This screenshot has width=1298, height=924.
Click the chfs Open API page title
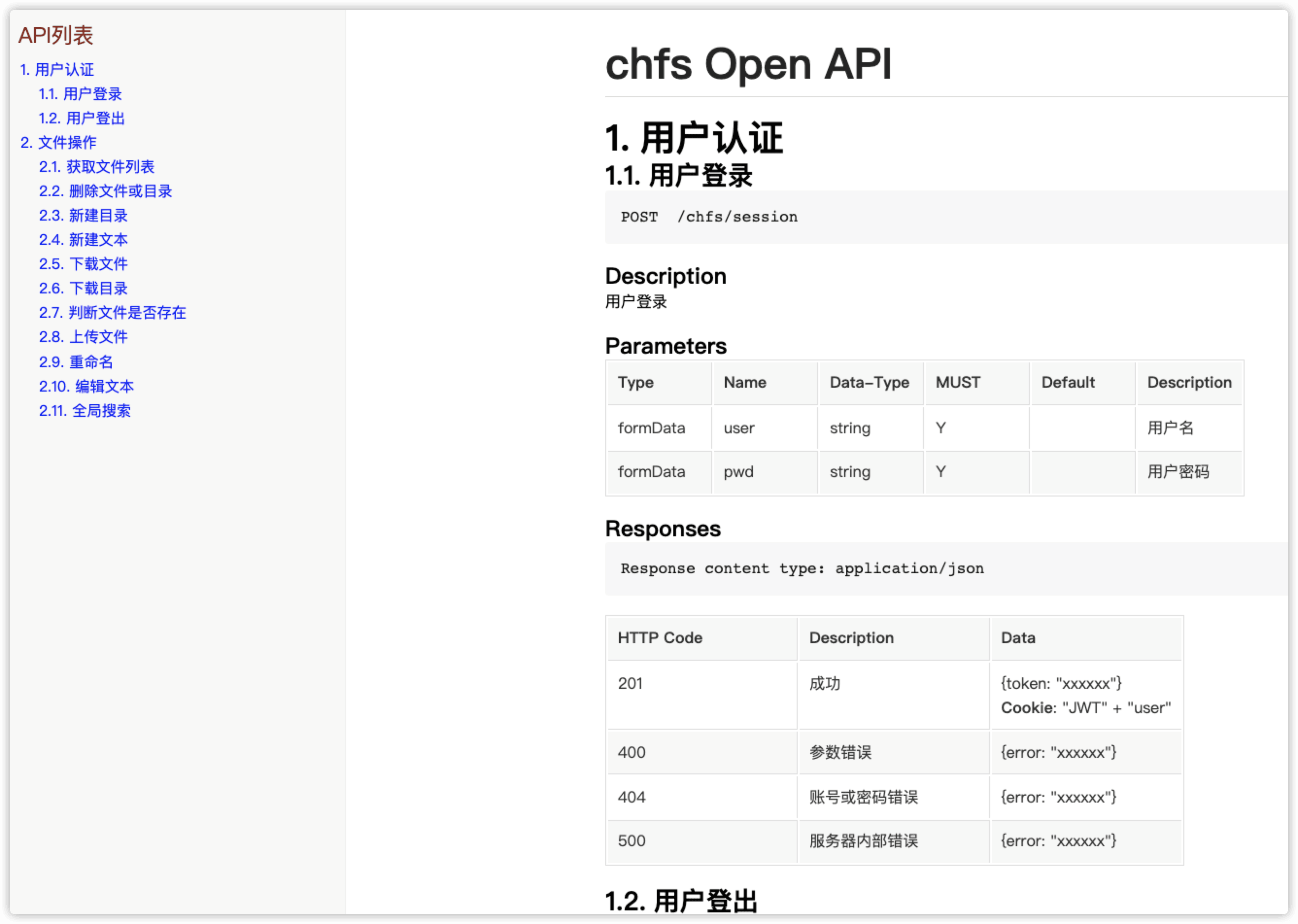749,64
